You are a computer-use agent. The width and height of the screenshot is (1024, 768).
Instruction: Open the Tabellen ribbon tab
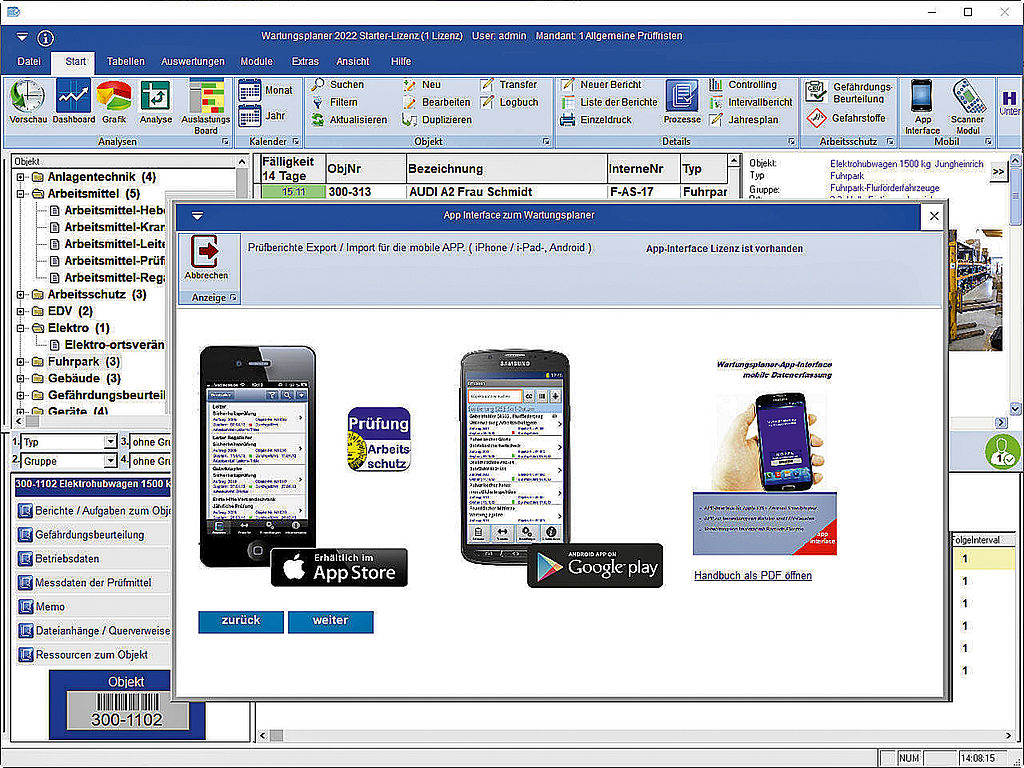pyautogui.click(x=126, y=61)
